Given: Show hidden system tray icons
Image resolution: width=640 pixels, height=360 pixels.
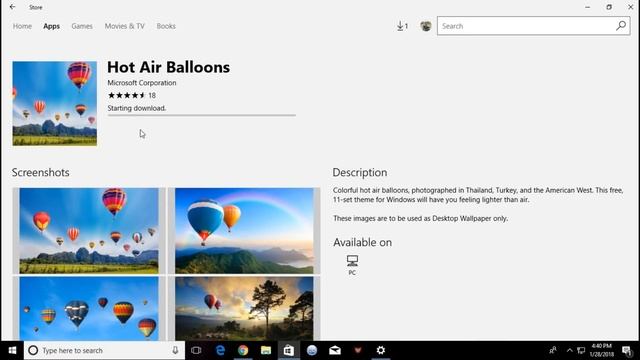Looking at the screenshot, I should point(569,350).
